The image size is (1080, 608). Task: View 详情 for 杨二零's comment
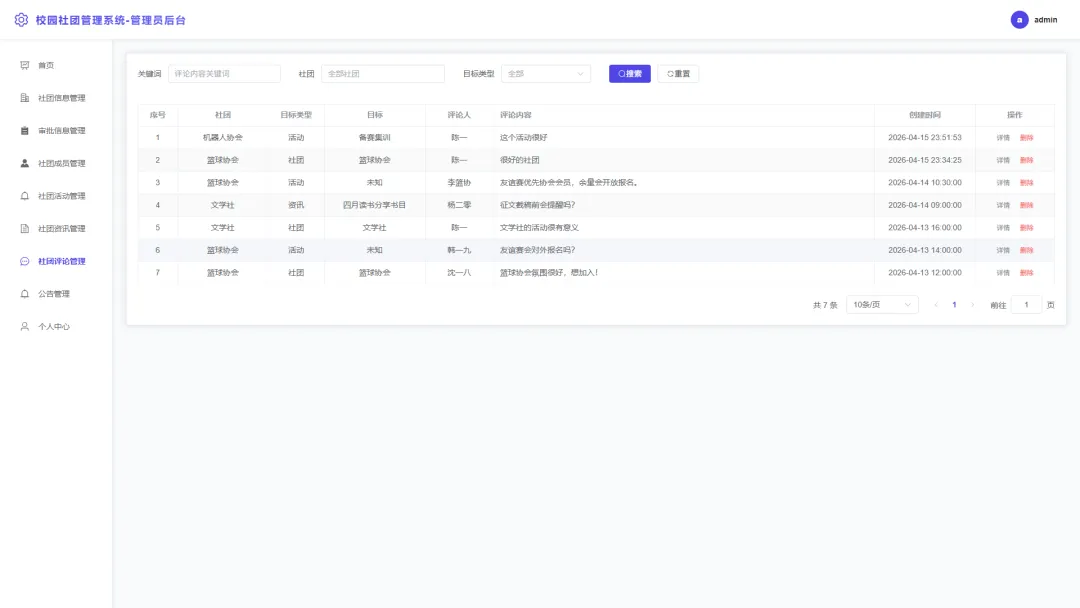pyautogui.click(x=1003, y=205)
